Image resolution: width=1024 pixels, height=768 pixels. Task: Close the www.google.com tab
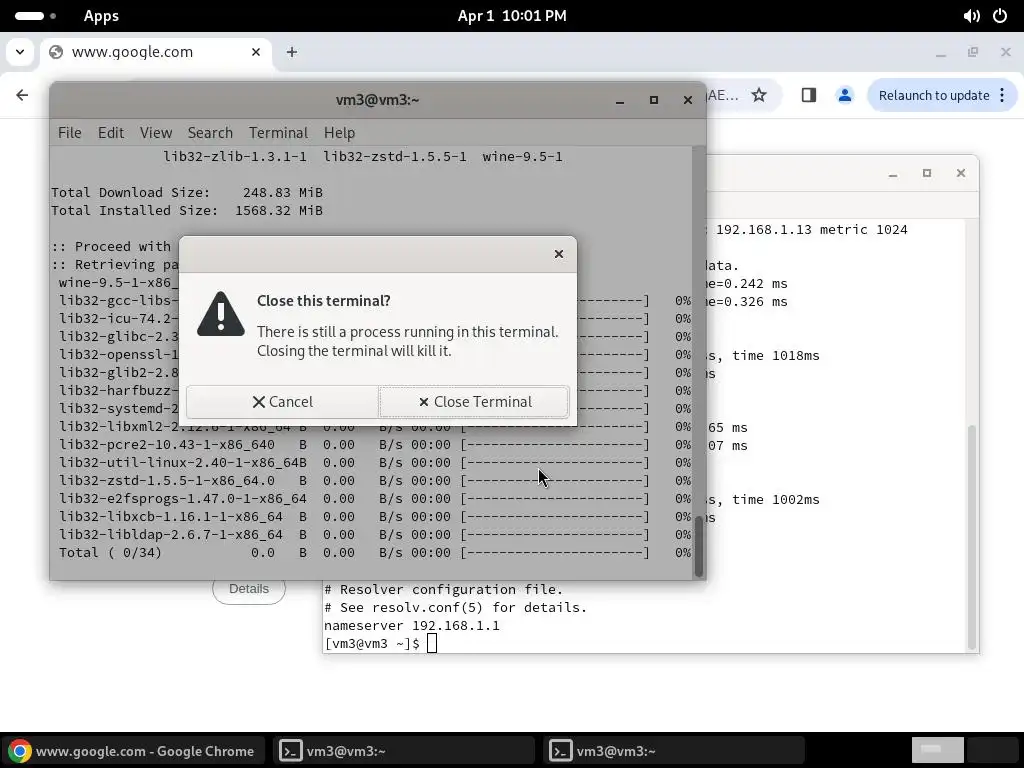click(x=256, y=52)
